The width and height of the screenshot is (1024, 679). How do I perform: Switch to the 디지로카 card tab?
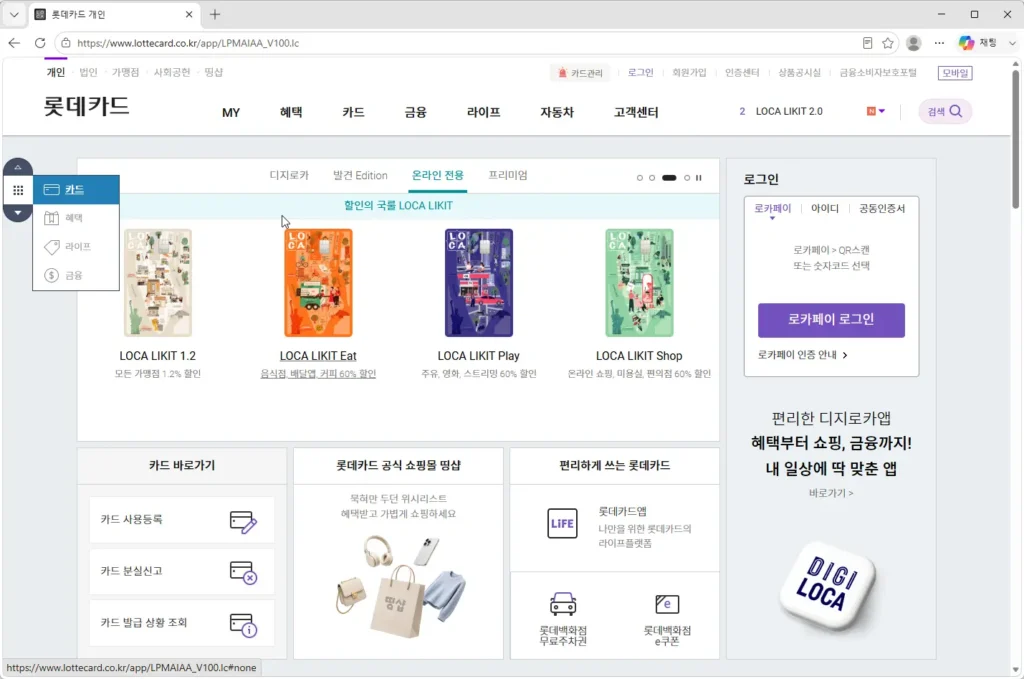[289, 175]
